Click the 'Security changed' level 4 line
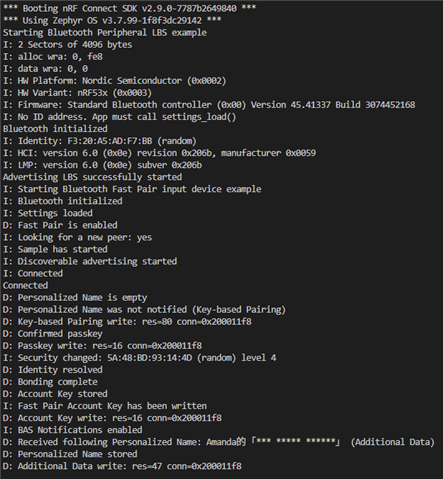The height and width of the screenshot is (479, 443). click(139, 358)
